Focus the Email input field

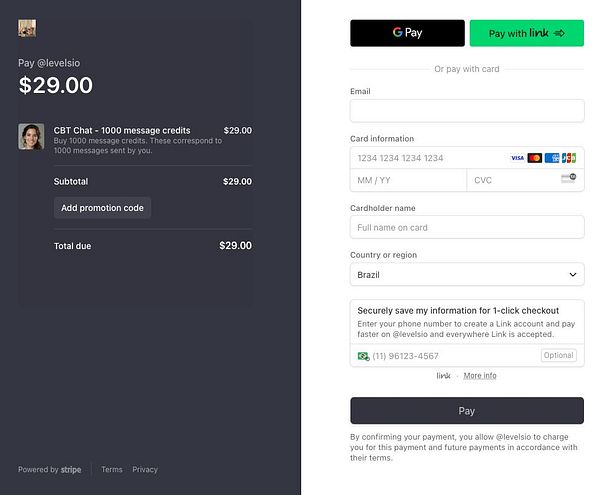467,110
